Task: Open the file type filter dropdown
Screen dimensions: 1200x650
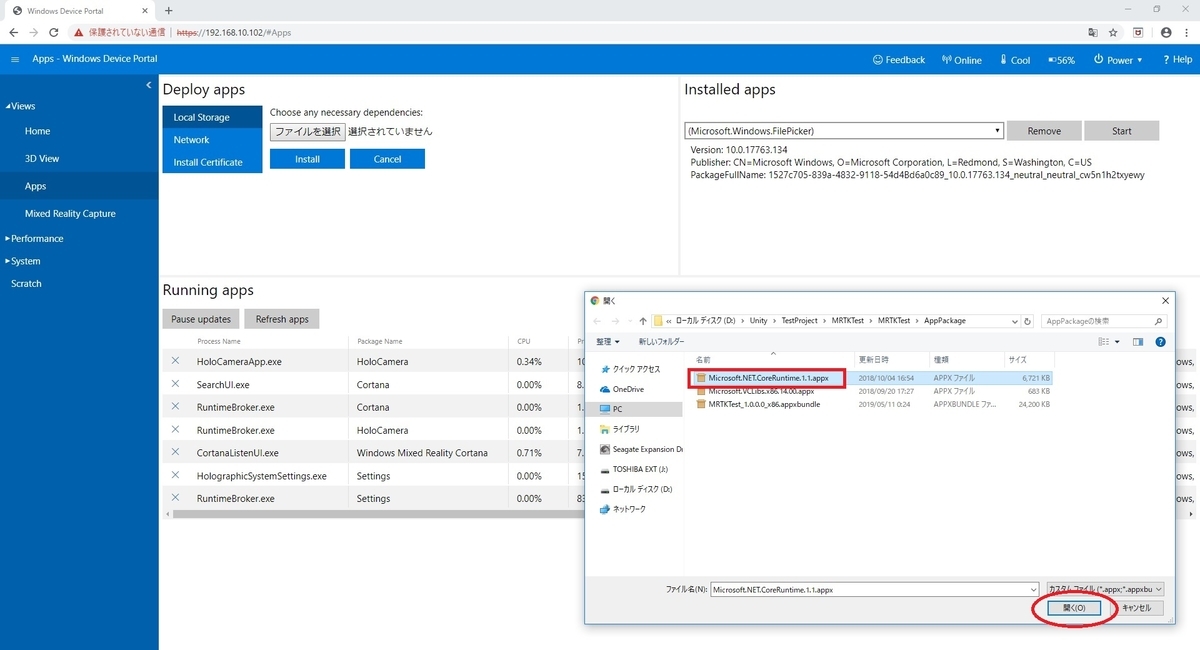Action: click(1105, 589)
